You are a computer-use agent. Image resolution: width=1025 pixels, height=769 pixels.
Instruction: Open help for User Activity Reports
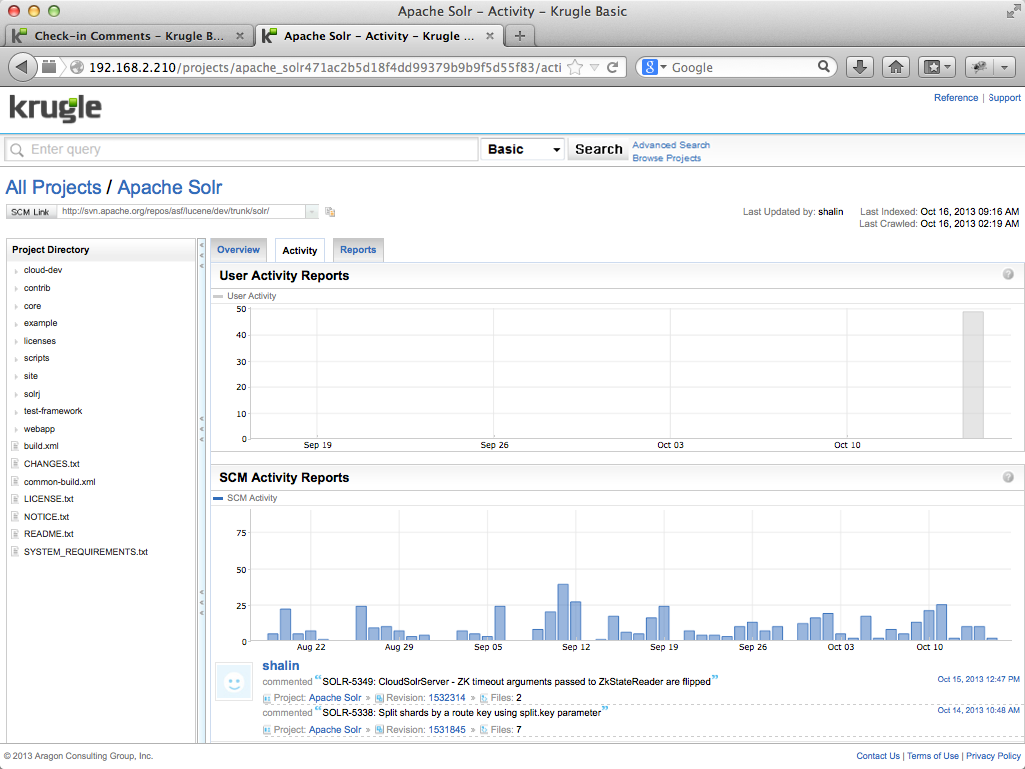[1008, 274]
